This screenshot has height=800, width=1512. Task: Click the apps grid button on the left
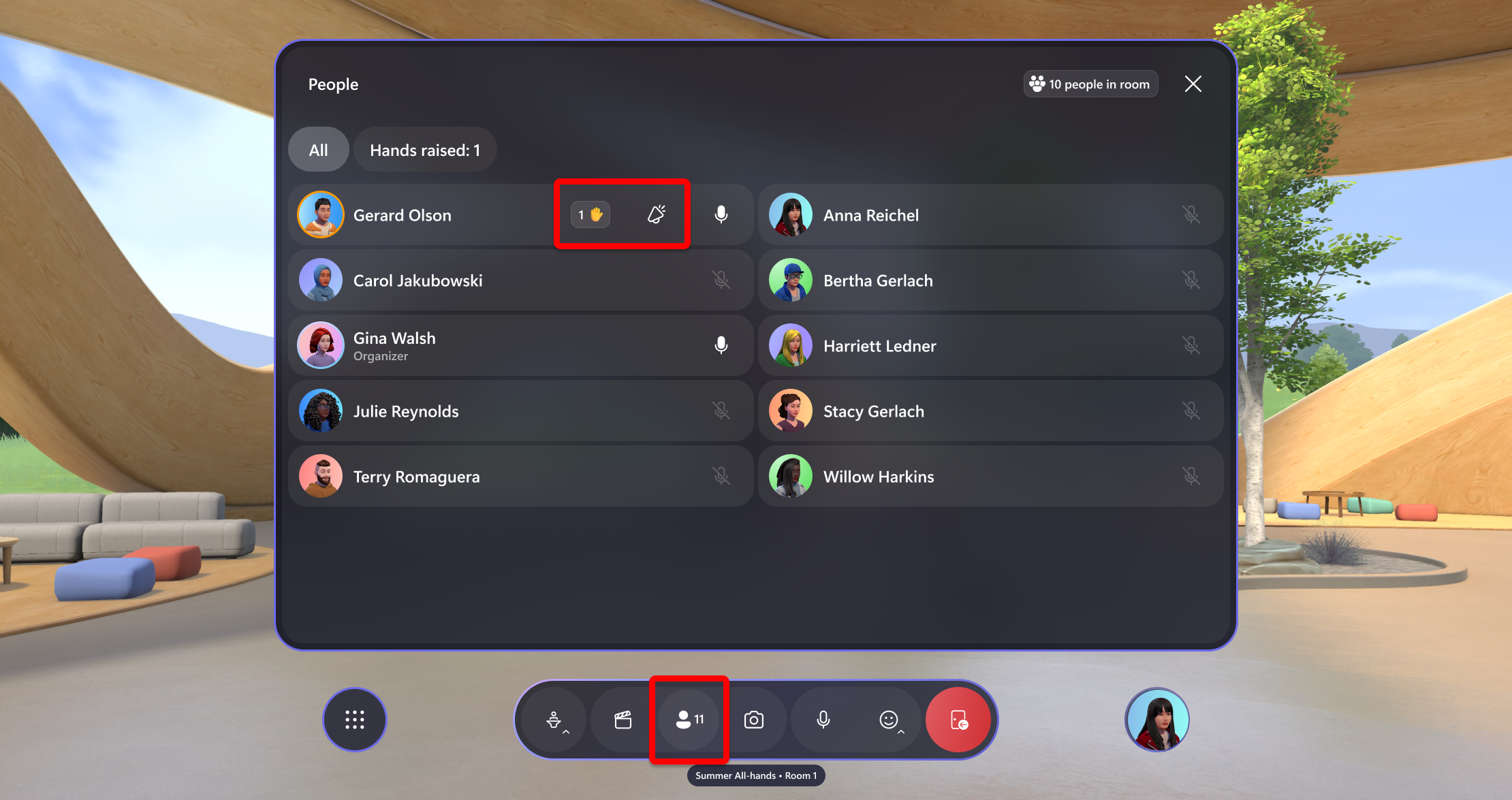[357, 720]
